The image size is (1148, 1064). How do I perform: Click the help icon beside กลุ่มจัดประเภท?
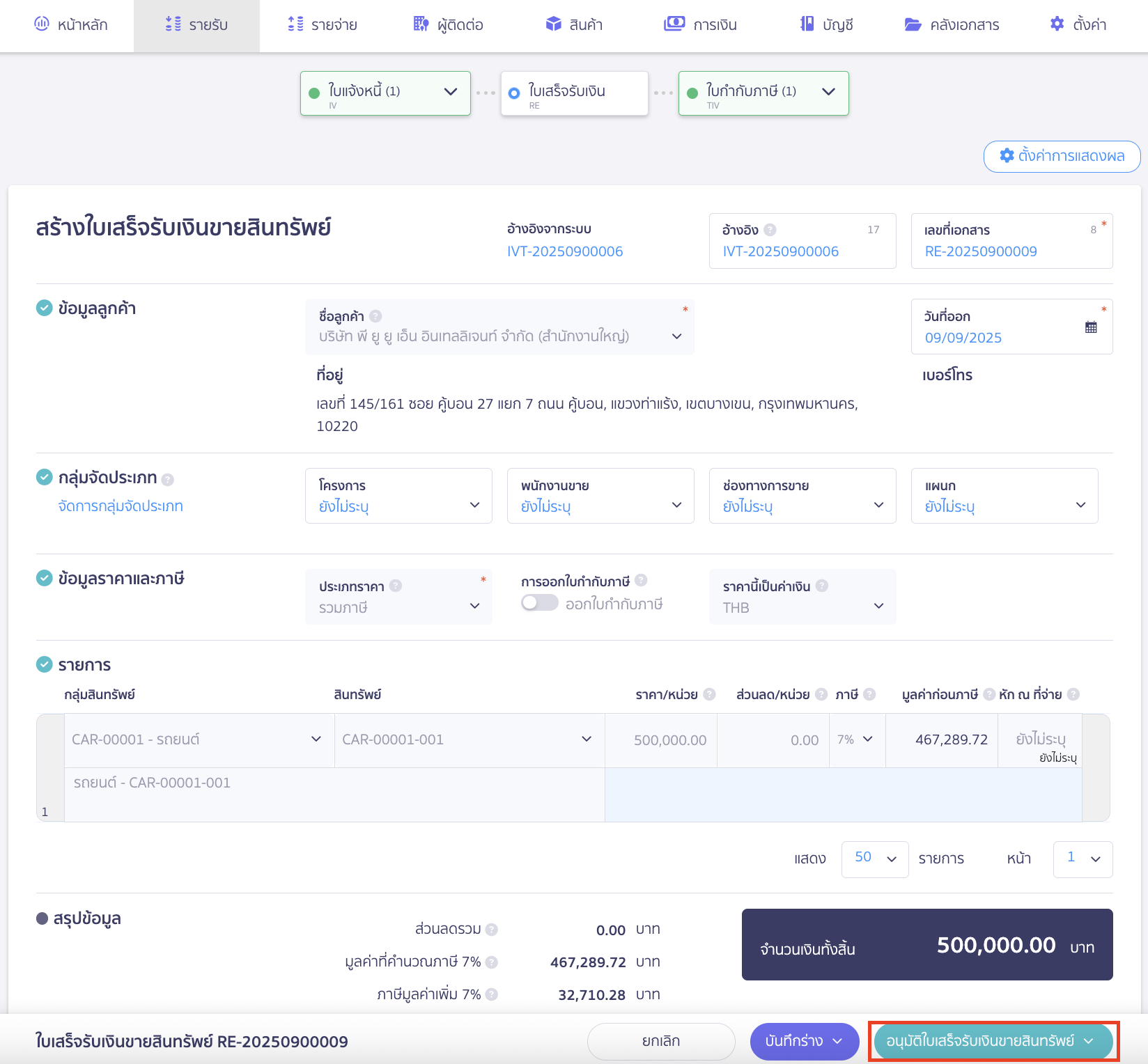coord(167,479)
